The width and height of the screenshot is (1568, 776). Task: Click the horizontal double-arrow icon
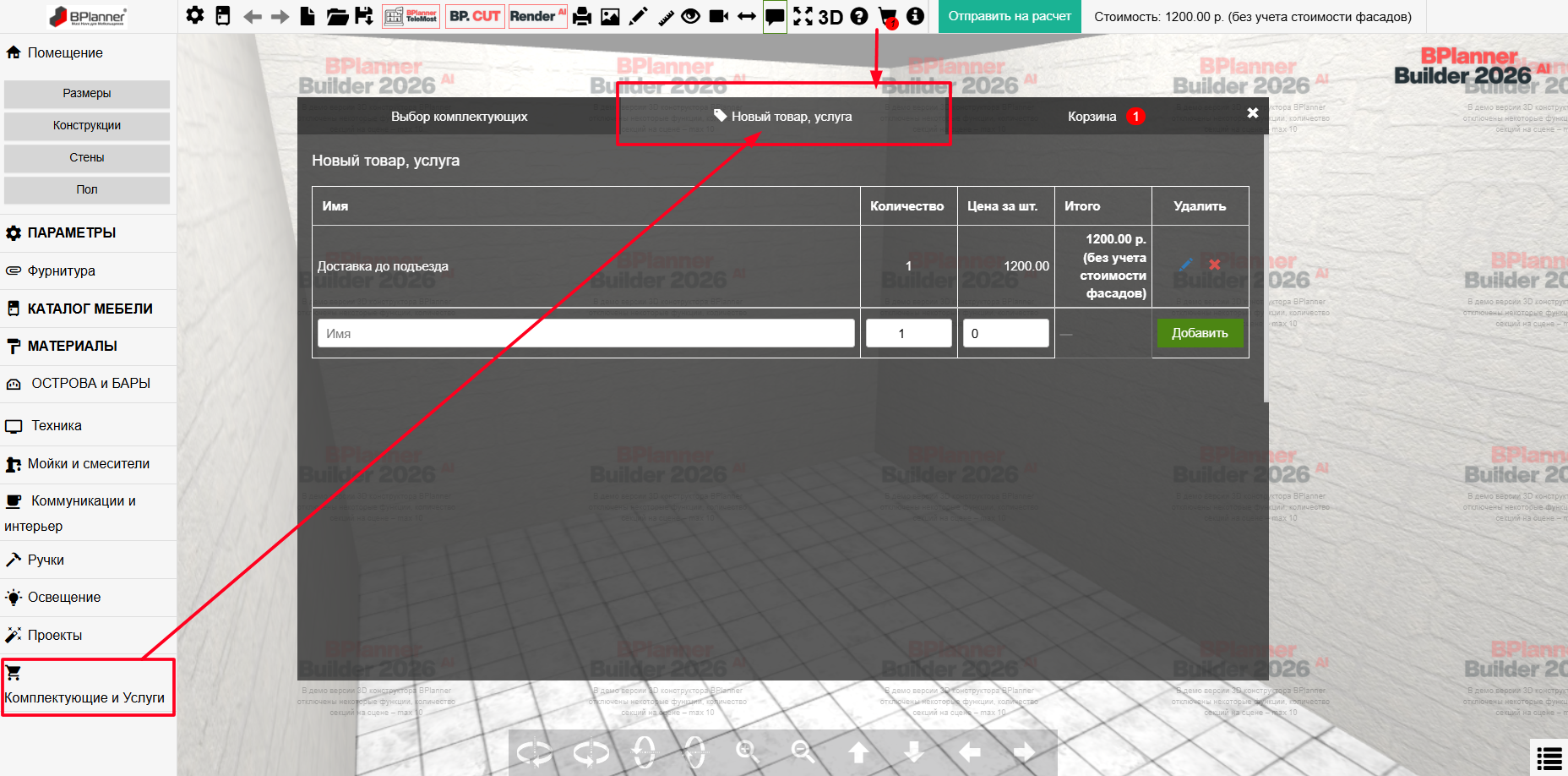[747, 16]
